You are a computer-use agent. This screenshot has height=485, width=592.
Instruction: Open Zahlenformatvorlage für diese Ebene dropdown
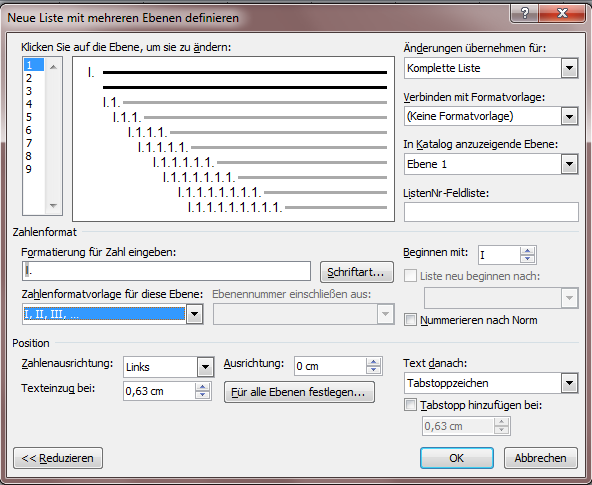click(x=194, y=314)
